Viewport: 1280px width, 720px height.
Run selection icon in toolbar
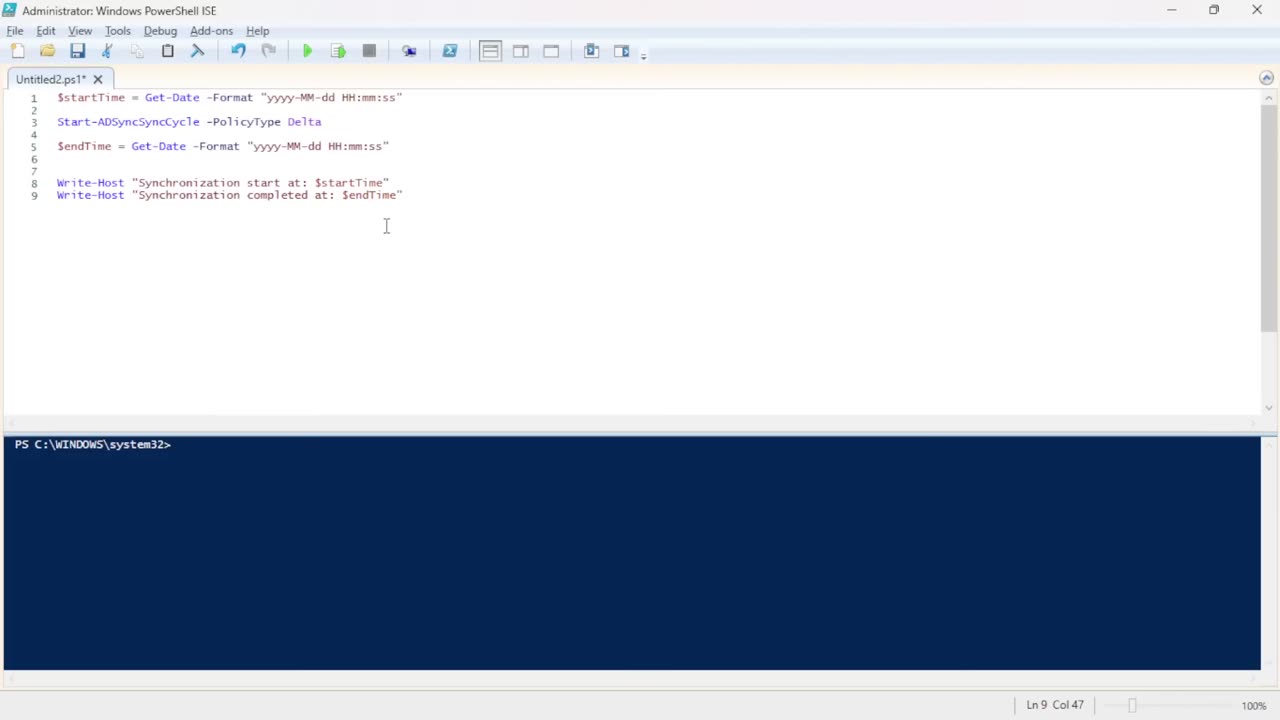click(x=338, y=51)
